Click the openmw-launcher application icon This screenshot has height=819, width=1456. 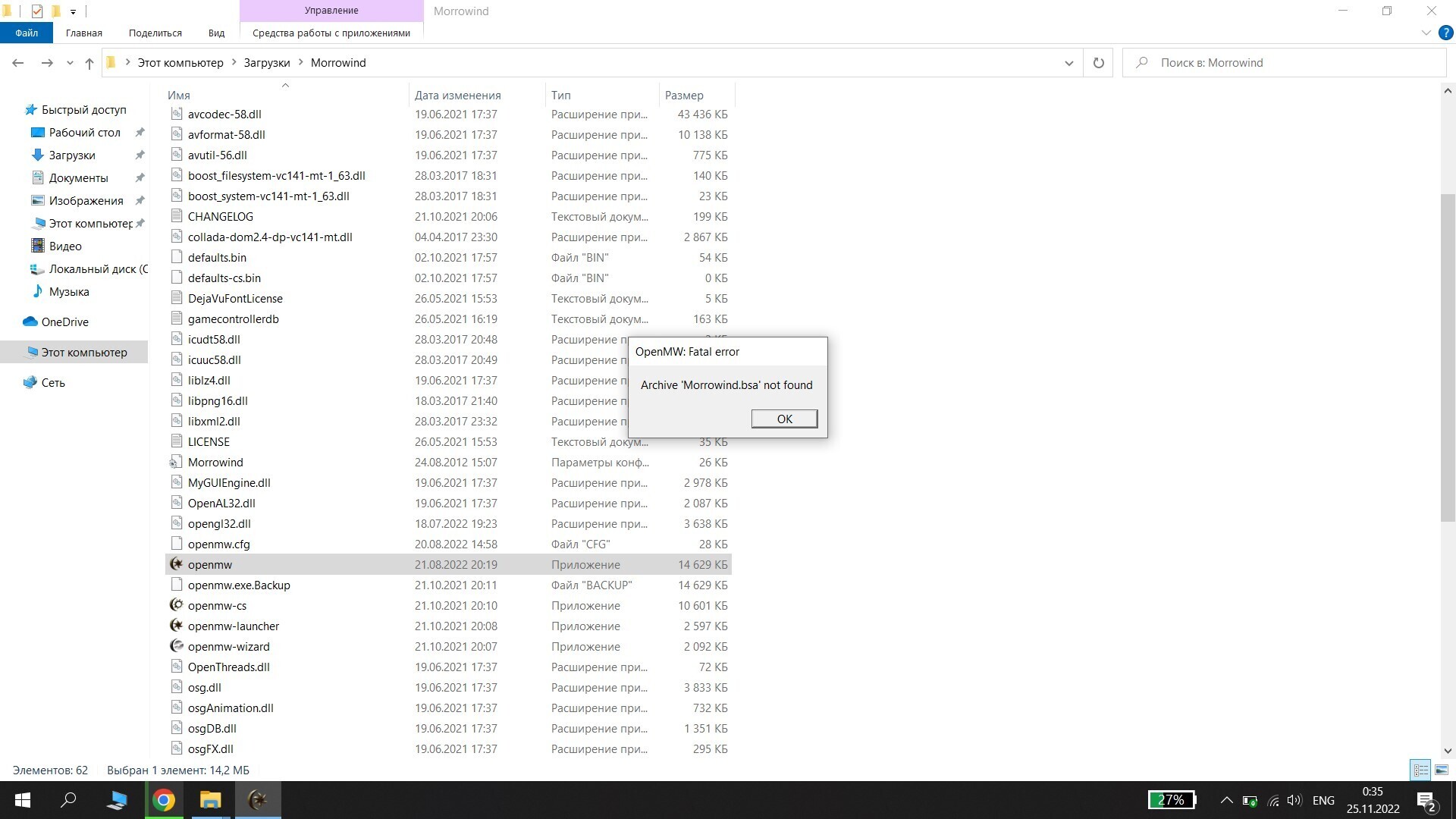176,626
